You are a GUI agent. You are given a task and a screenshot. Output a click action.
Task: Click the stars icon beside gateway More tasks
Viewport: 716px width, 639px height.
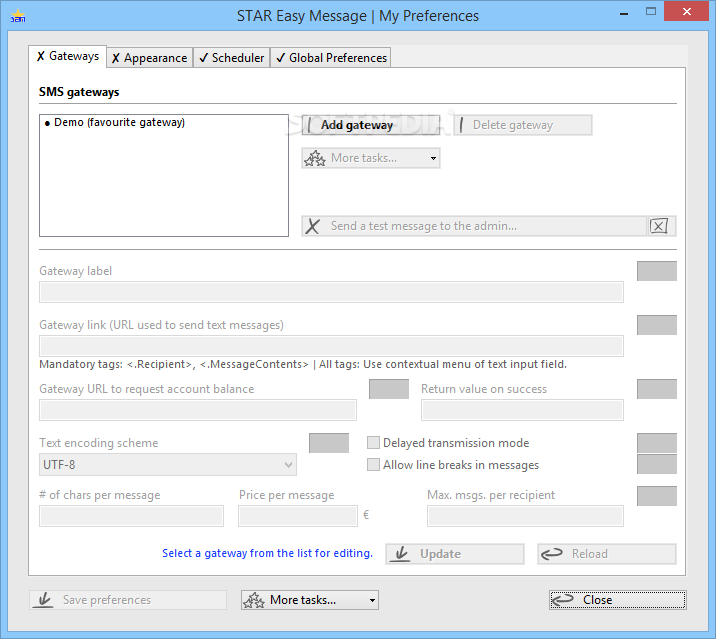(x=315, y=158)
